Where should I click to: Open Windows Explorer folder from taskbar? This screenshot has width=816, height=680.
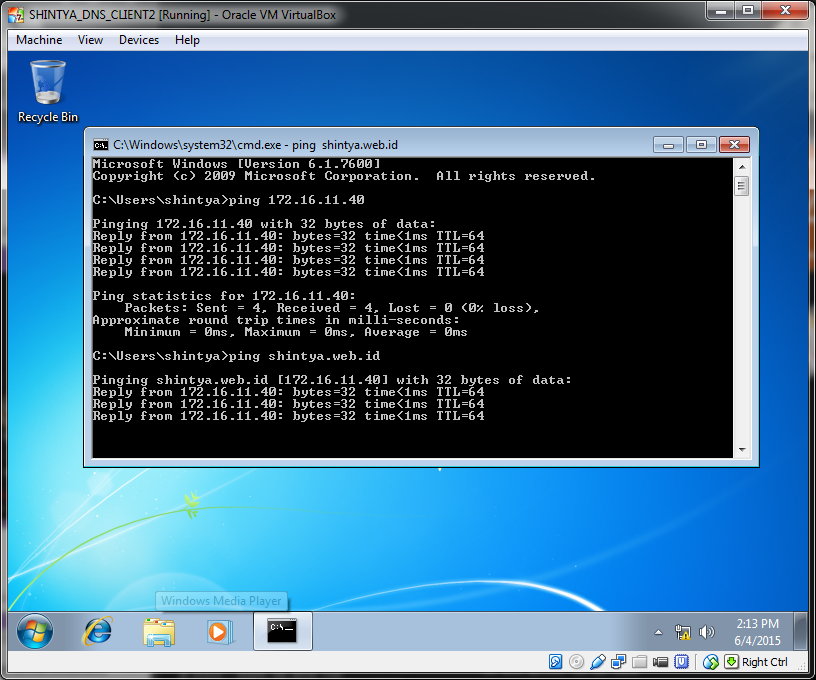[159, 632]
